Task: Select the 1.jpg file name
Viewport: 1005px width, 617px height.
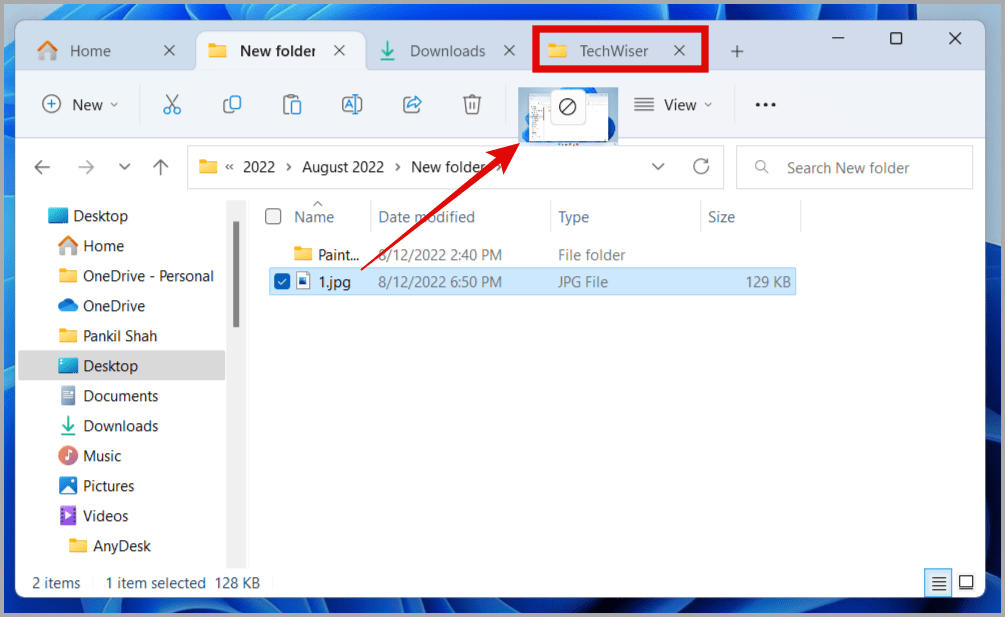Action: pyautogui.click(x=335, y=282)
